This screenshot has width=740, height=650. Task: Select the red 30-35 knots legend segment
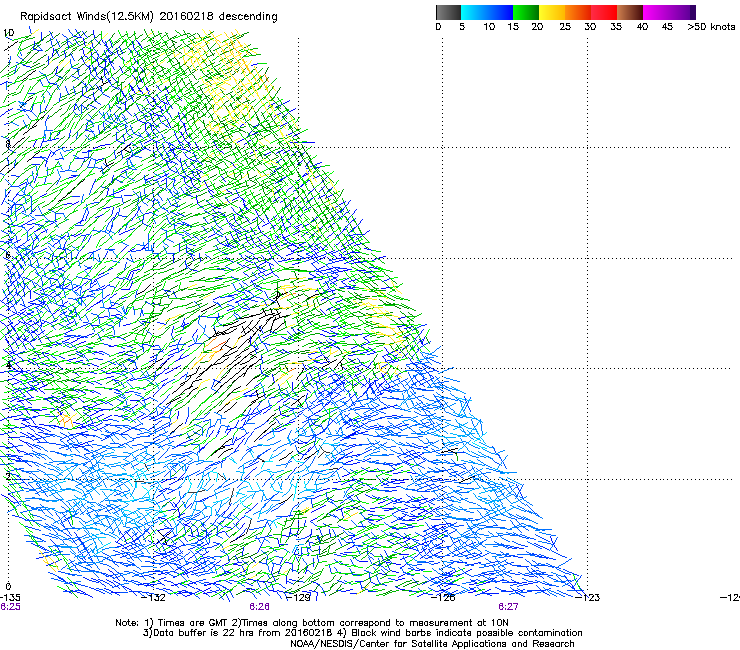pyautogui.click(x=604, y=12)
